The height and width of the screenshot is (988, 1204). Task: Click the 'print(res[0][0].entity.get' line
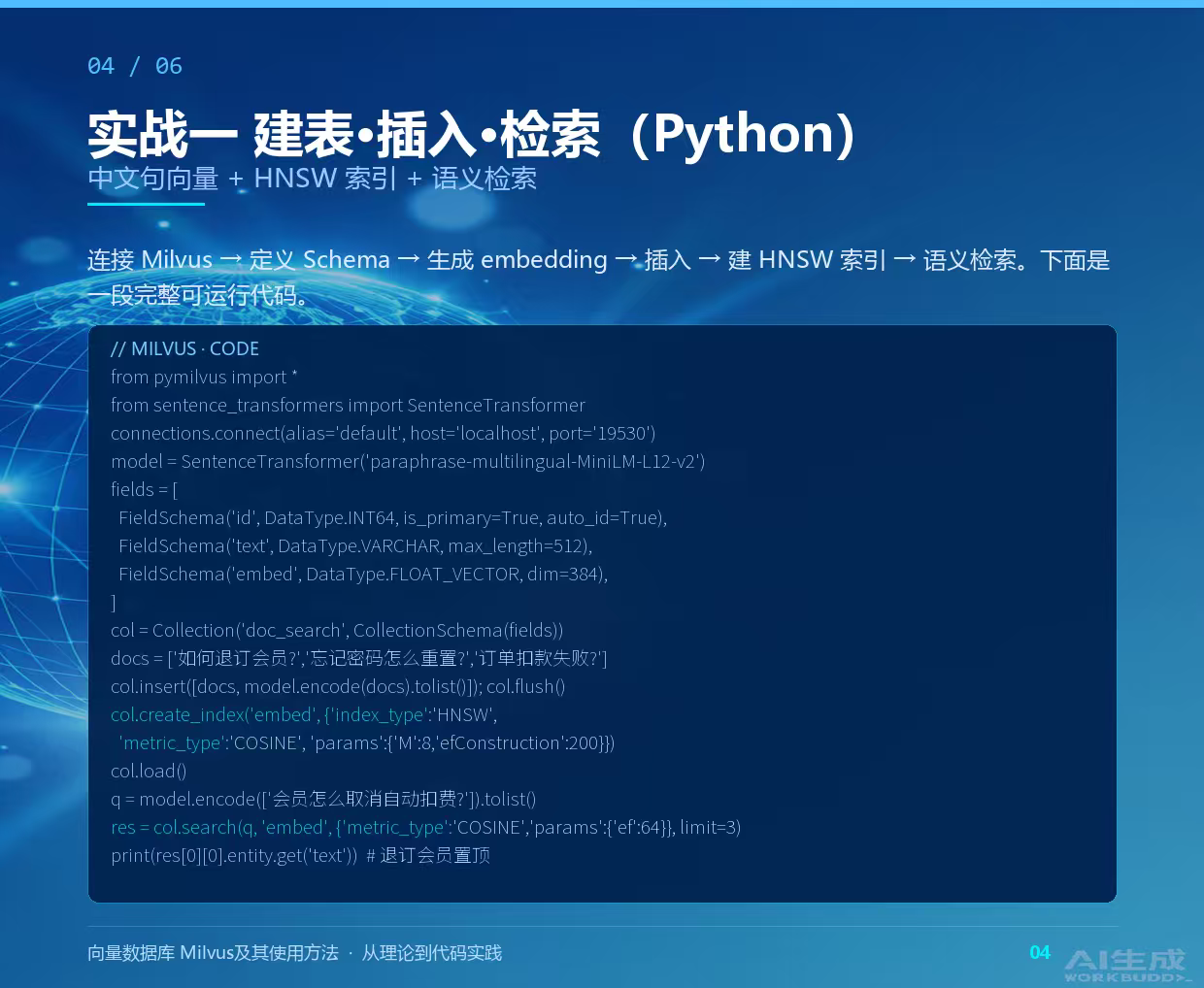tap(300, 855)
